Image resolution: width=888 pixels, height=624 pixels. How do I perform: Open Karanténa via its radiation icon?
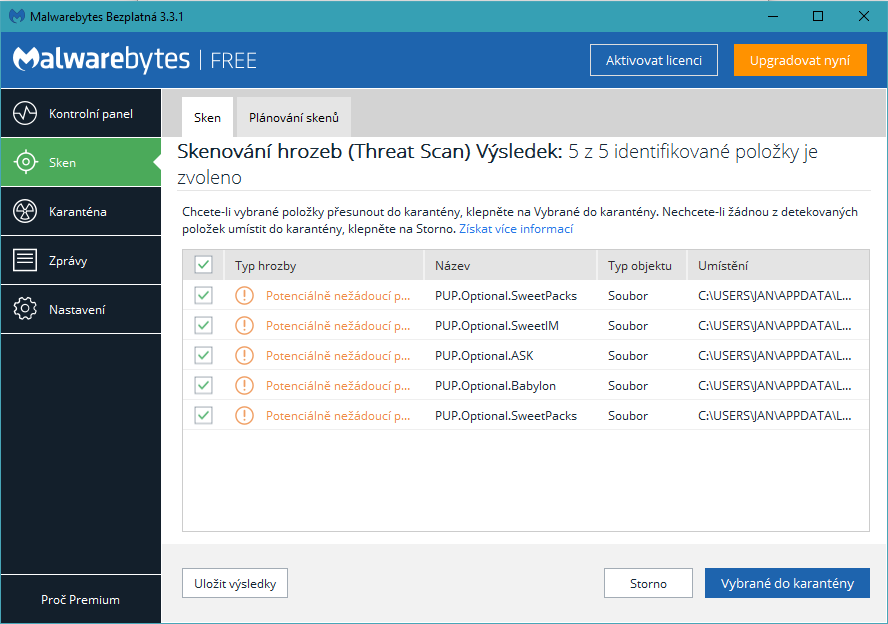(25, 212)
